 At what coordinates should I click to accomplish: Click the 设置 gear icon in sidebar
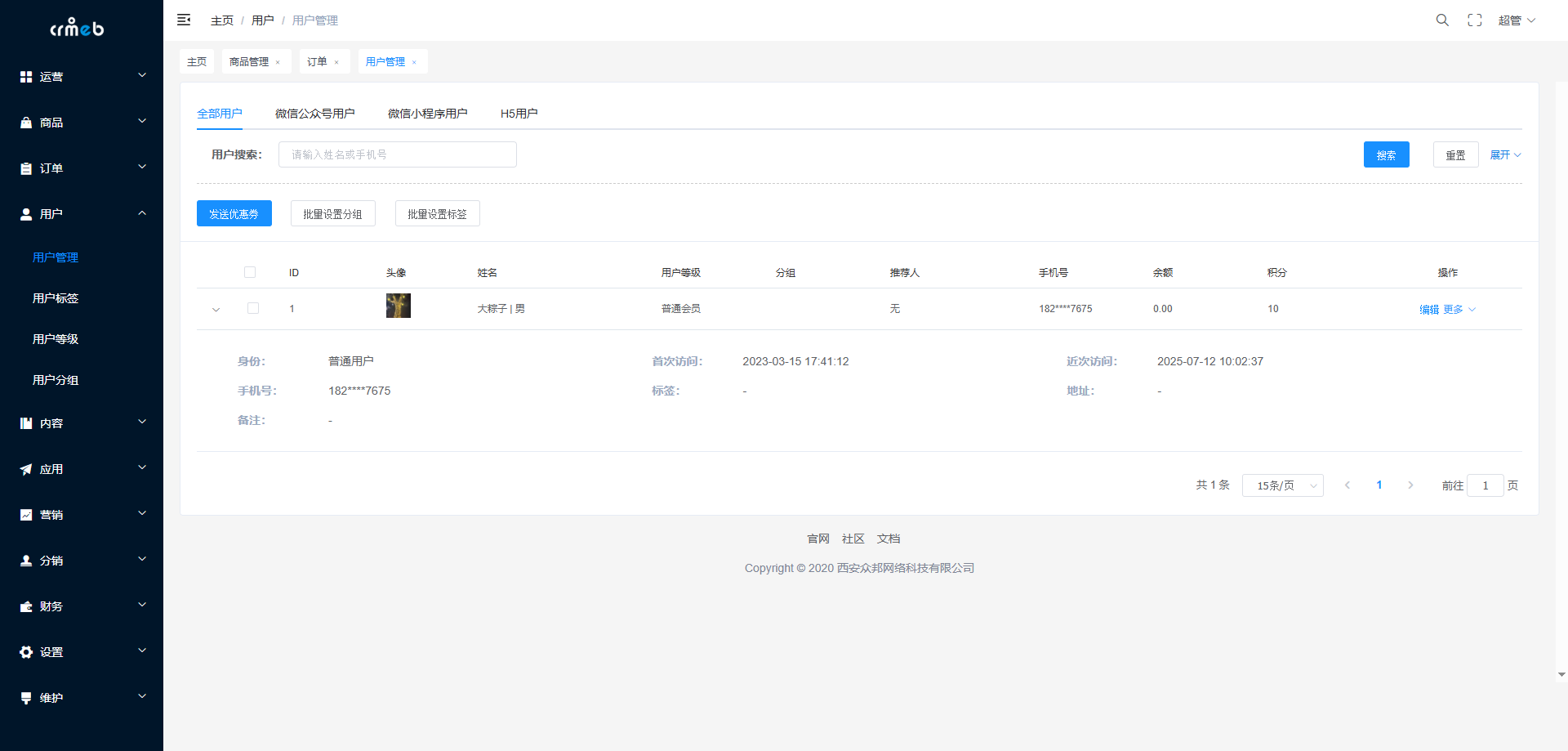tap(26, 652)
